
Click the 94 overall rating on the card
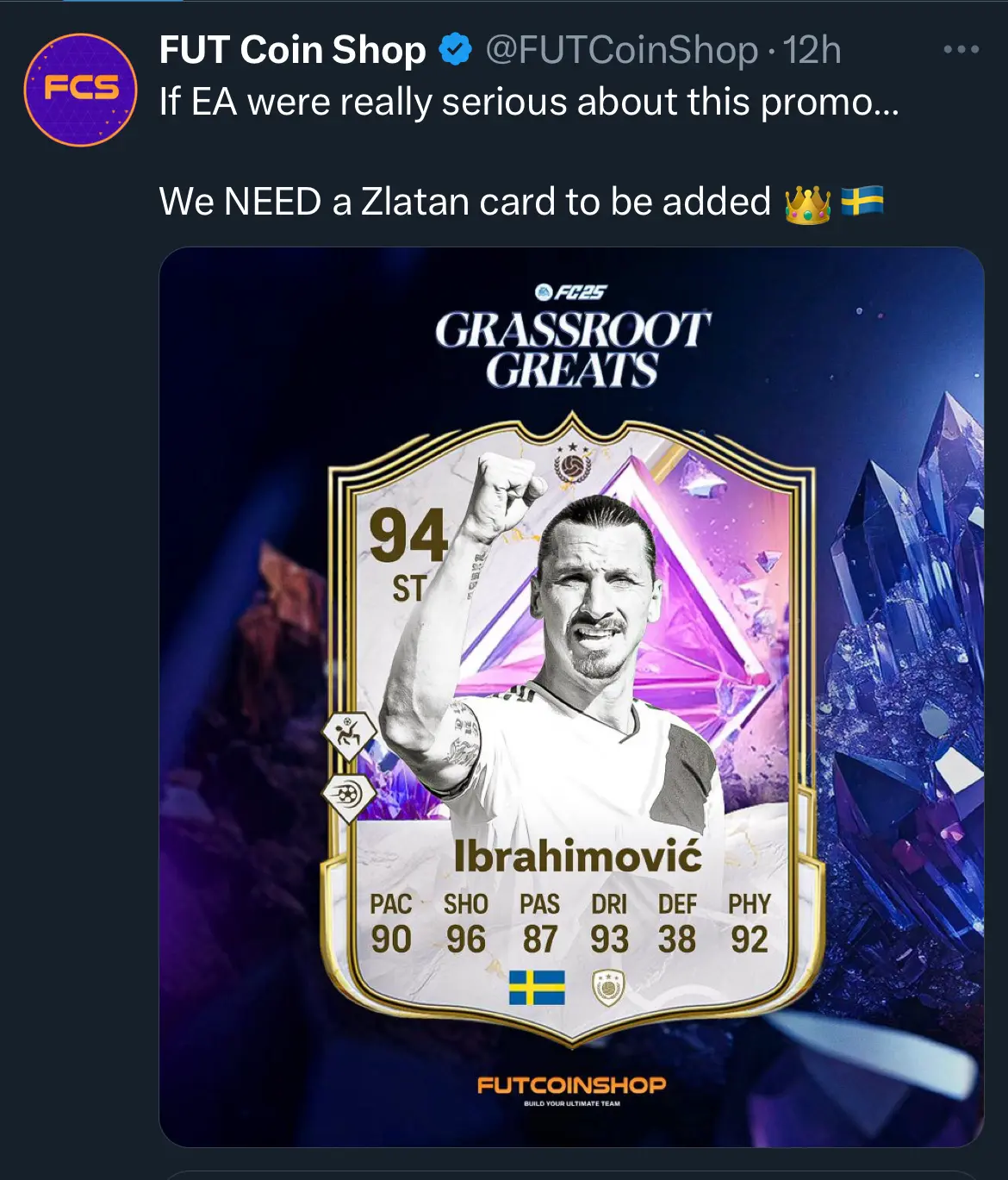(408, 535)
